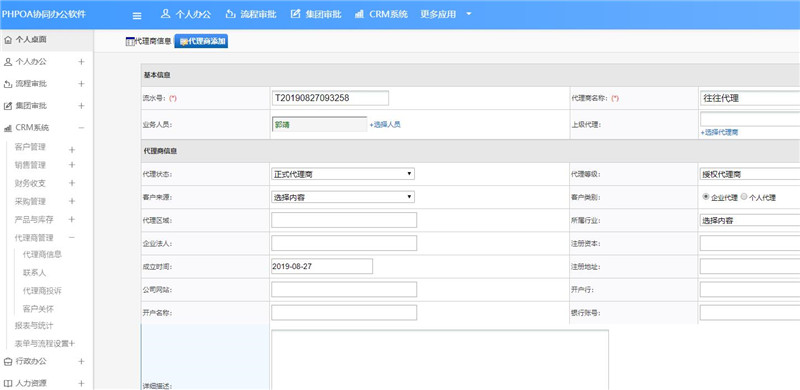Click the 人力资源 book icon in sidebar
This screenshot has width=800, height=390.
[8, 383]
